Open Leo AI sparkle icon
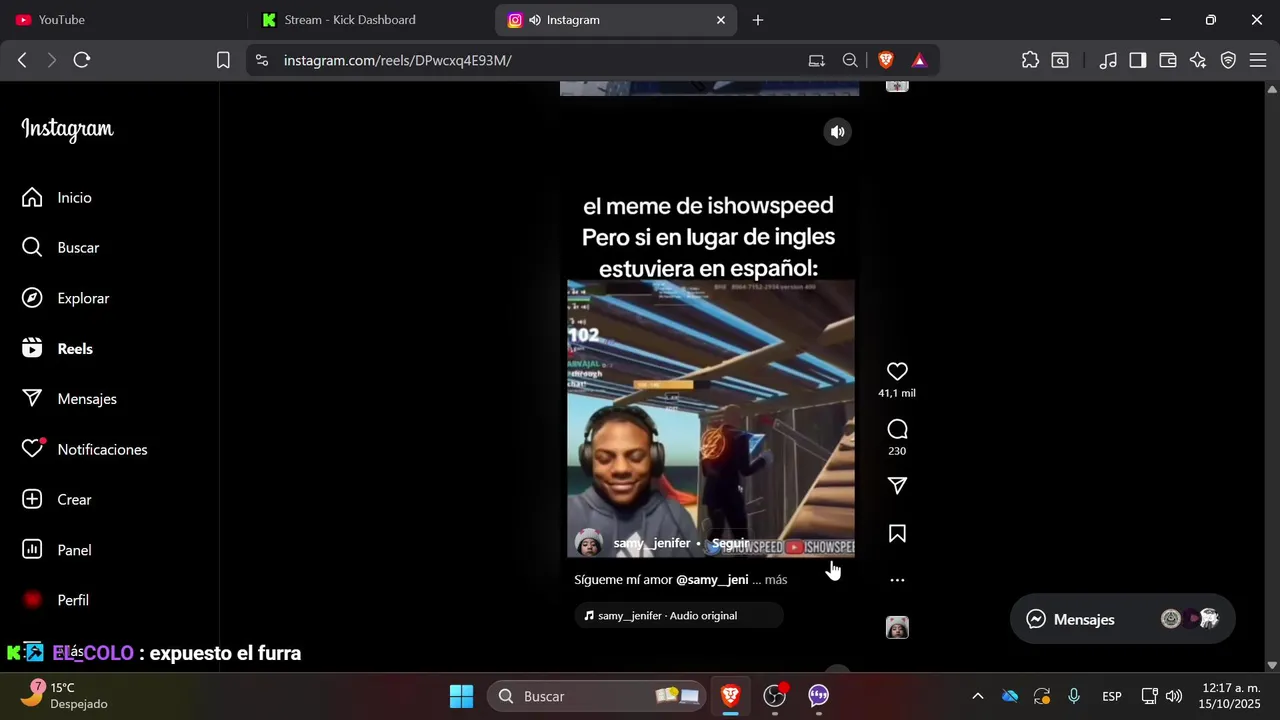This screenshot has width=1280, height=720. (x=1198, y=60)
